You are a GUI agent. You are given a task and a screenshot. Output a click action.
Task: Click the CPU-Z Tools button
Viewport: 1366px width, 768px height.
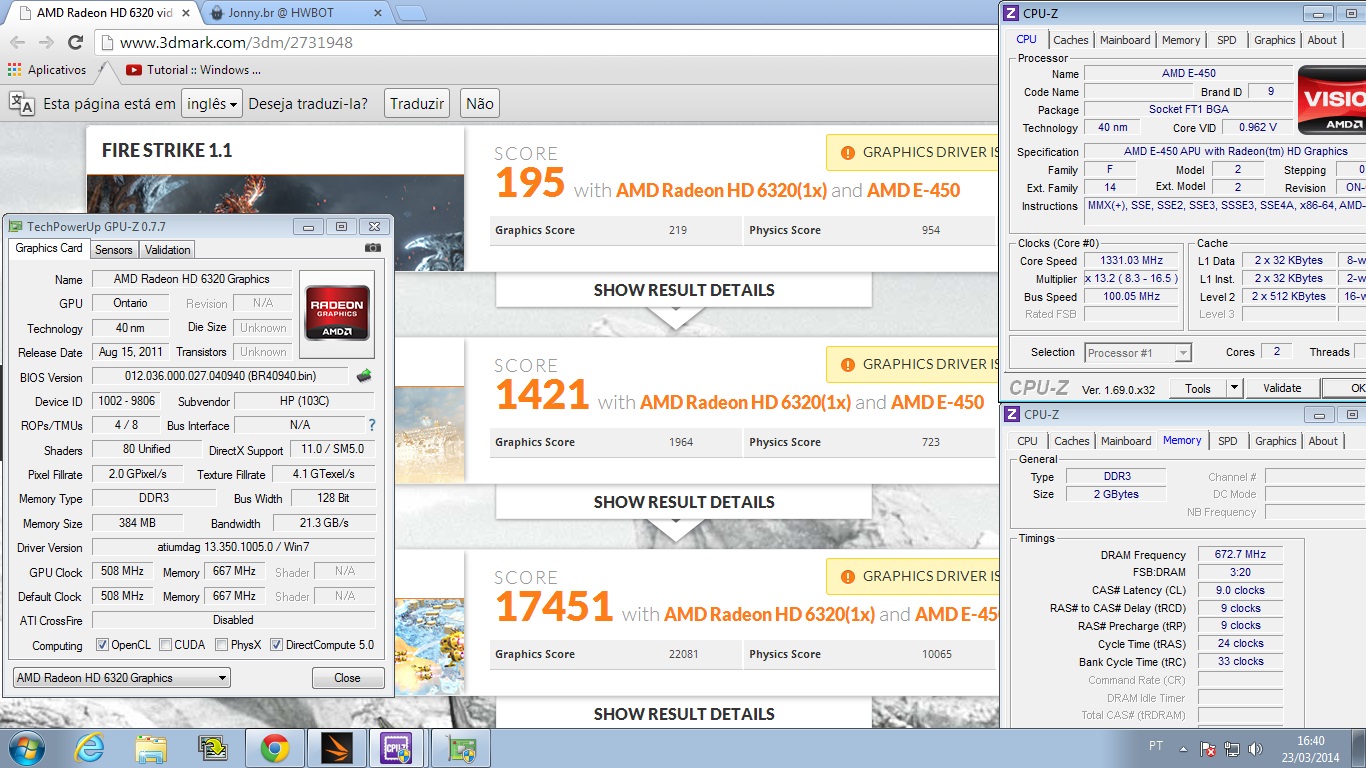(1198, 388)
